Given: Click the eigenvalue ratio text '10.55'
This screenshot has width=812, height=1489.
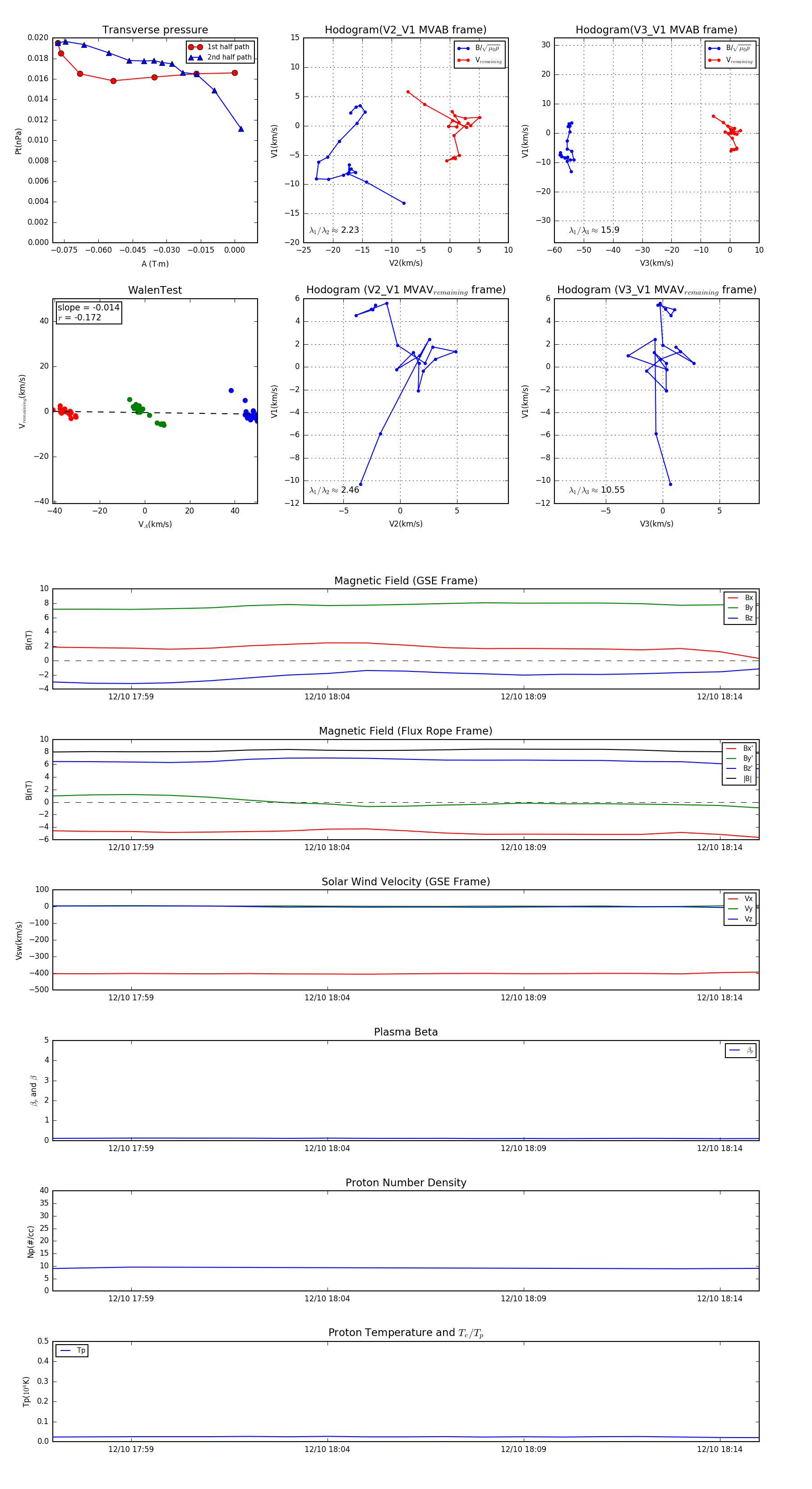Looking at the screenshot, I should [613, 490].
